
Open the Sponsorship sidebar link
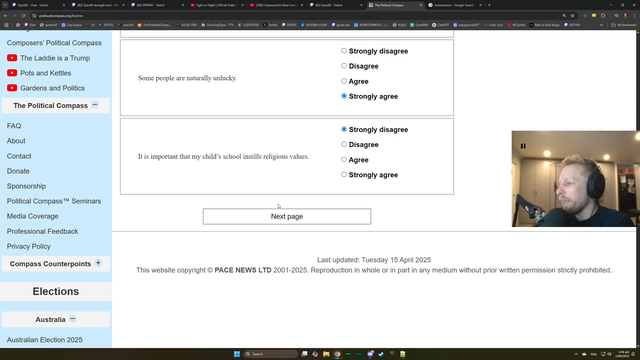26,186
